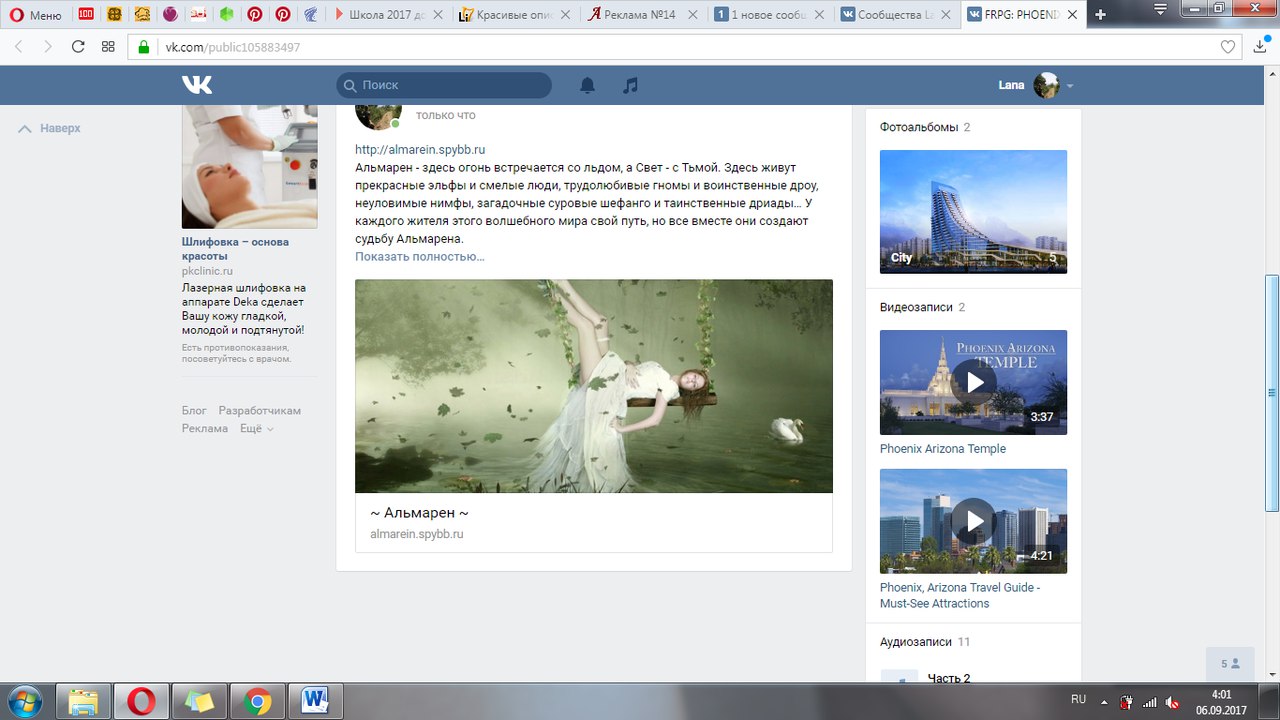The image size is (1280, 720).
Task: Open the almarein.spybb.ru link in the post
Action: (x=420, y=149)
